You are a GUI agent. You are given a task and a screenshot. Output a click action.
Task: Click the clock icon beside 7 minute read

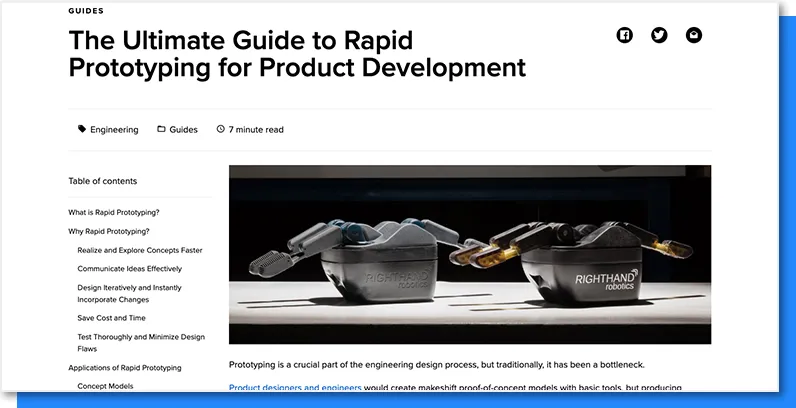220,129
